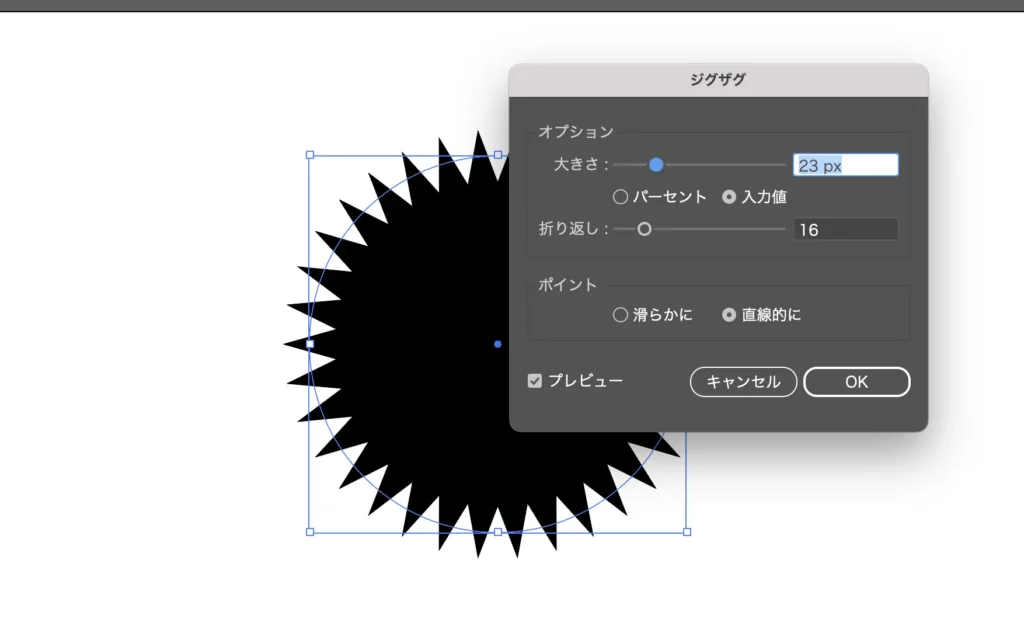The height and width of the screenshot is (640, 1024).
Task: Click the ジグザグ dialog title bar
Action: pos(718,81)
